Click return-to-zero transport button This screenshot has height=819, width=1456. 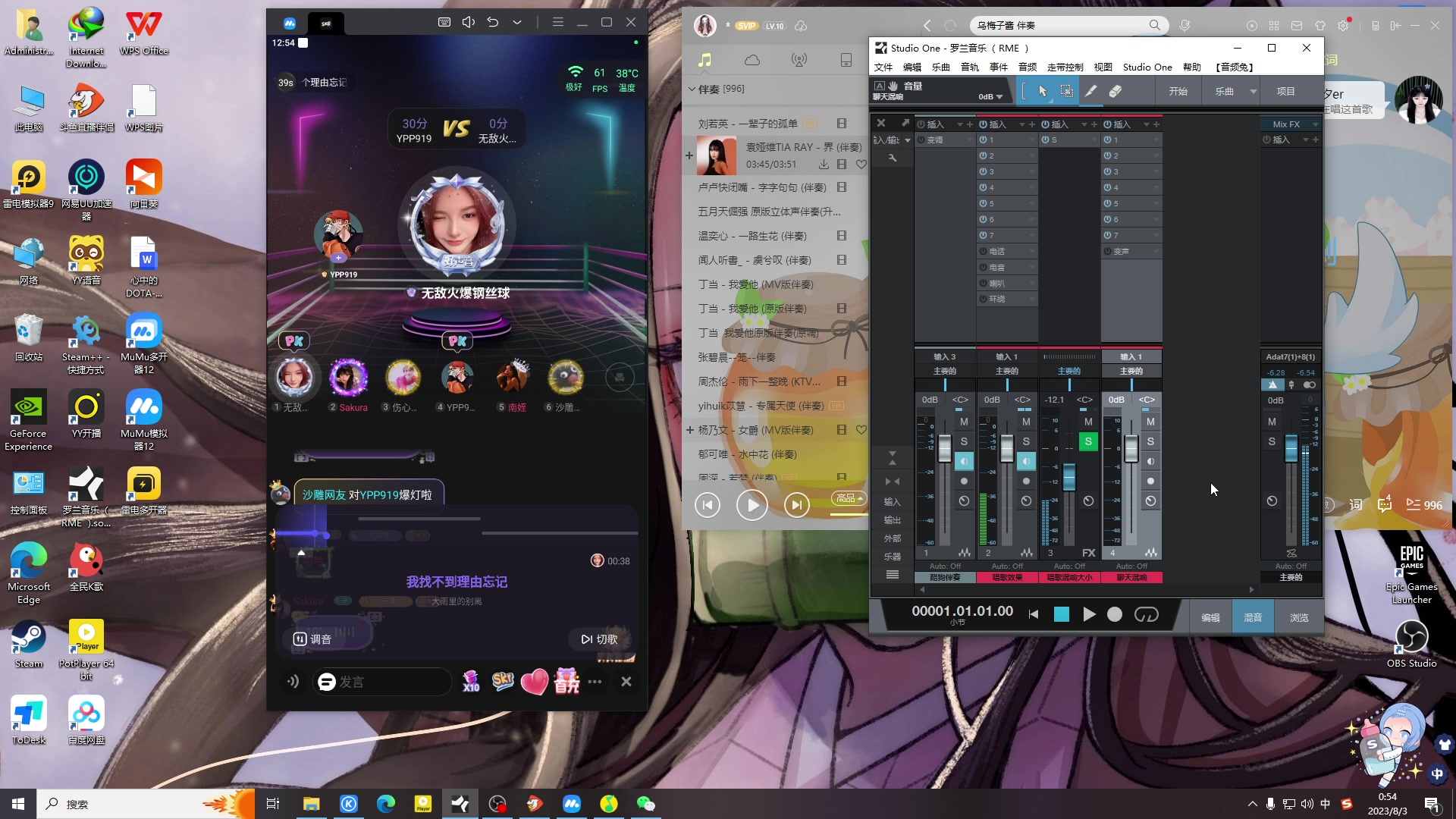pyautogui.click(x=1034, y=614)
